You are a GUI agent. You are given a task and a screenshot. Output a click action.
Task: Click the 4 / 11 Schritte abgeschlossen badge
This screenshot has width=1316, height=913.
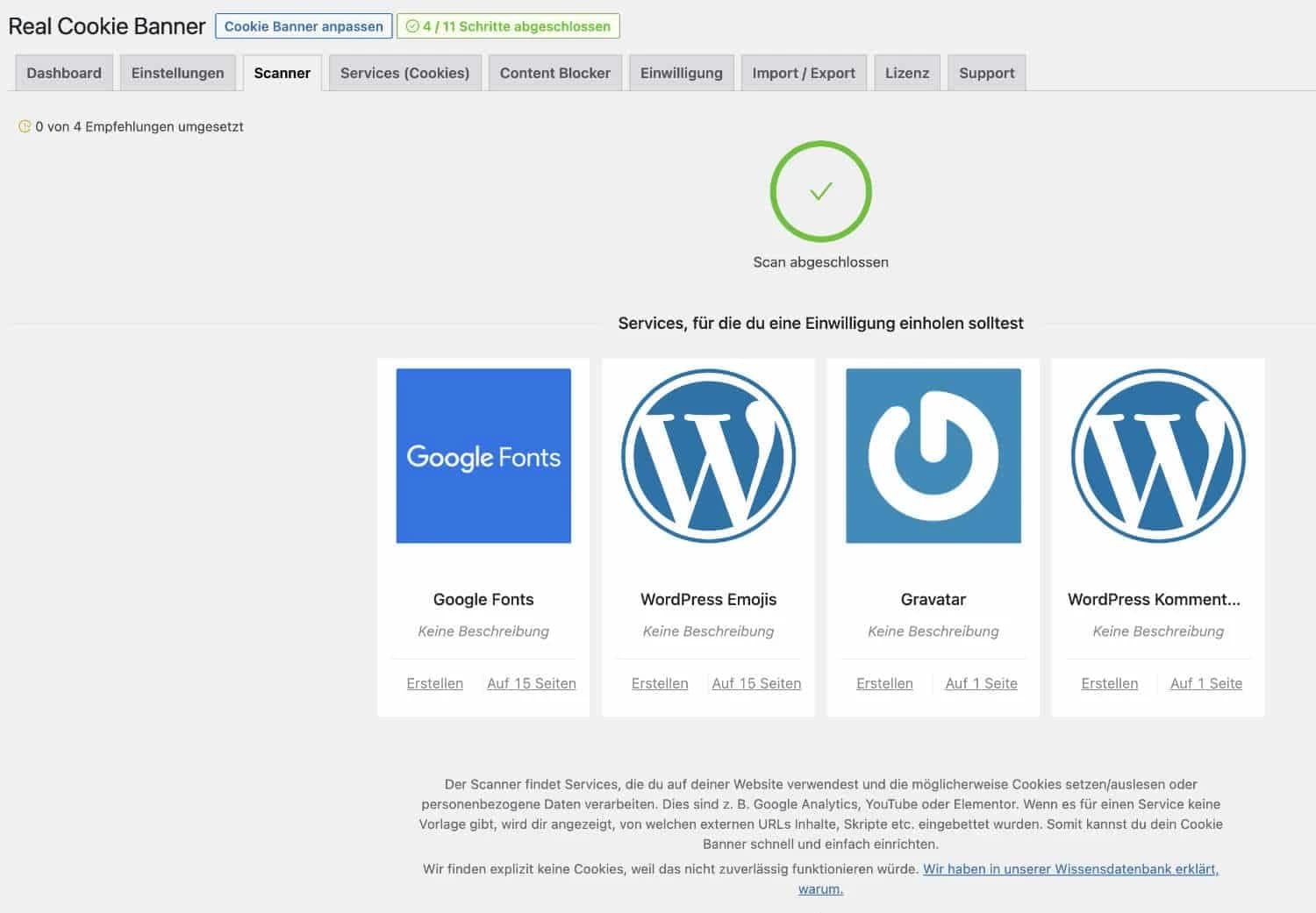tap(509, 25)
